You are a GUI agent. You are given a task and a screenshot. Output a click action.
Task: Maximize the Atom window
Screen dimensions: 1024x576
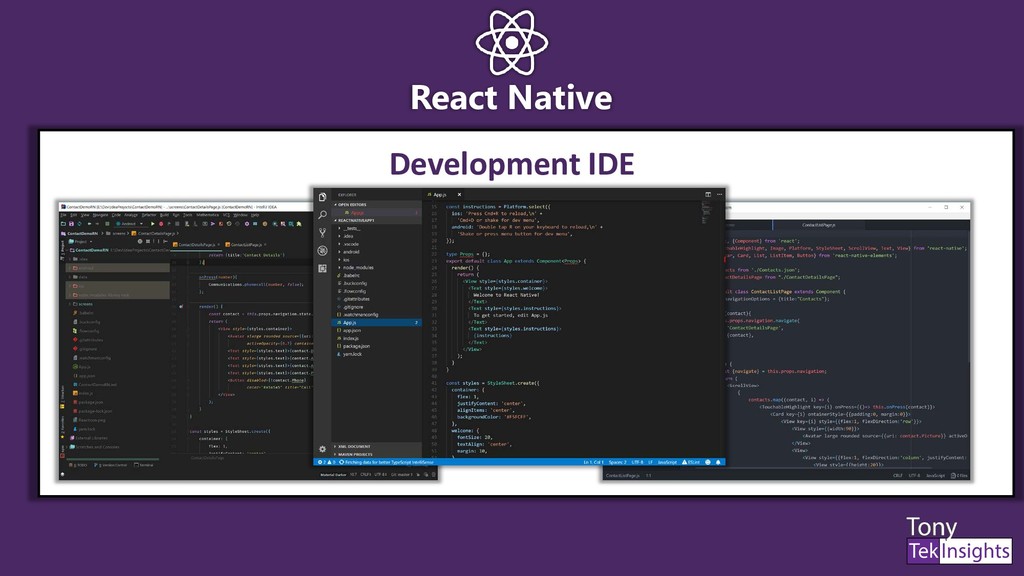click(x=946, y=208)
